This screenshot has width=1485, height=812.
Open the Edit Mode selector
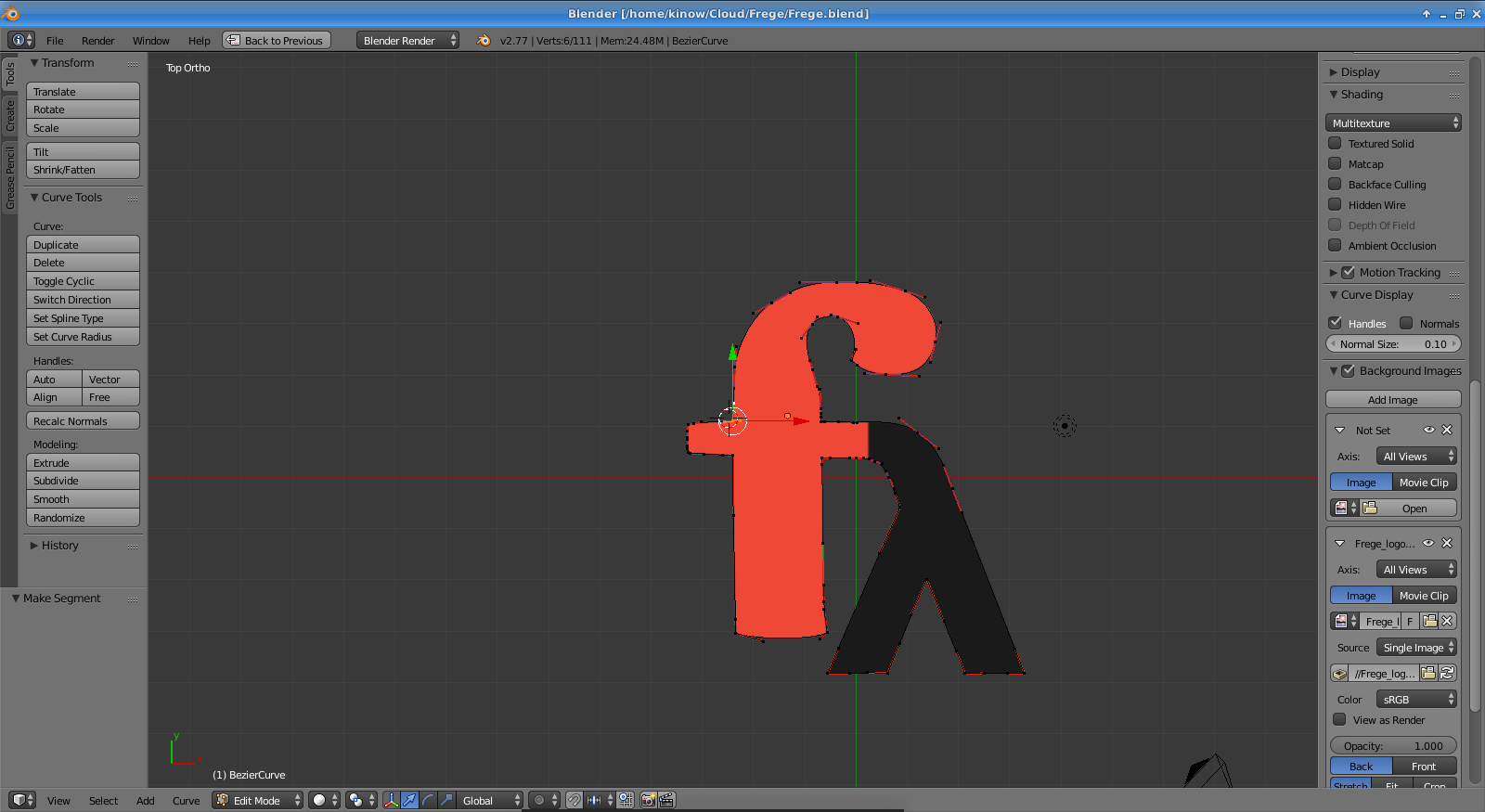[258, 800]
